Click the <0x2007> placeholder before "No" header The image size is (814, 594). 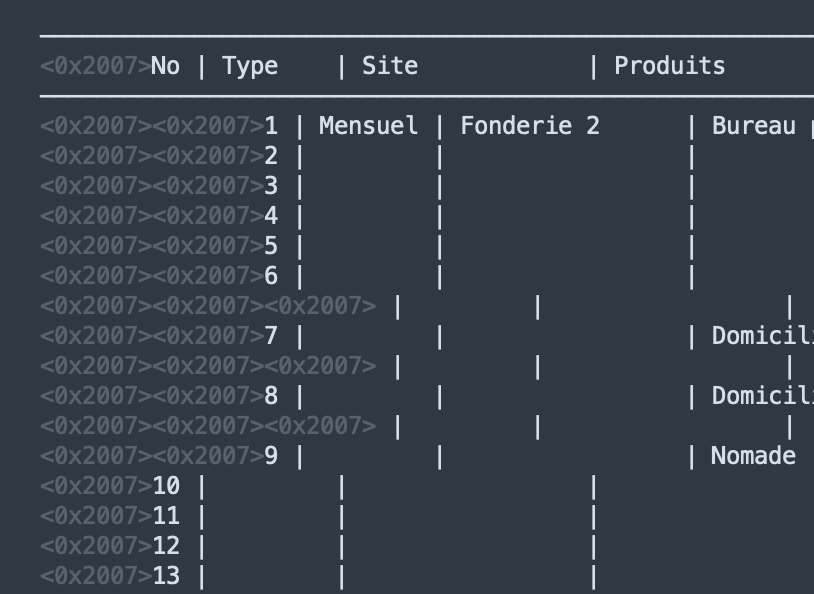[x=96, y=66]
